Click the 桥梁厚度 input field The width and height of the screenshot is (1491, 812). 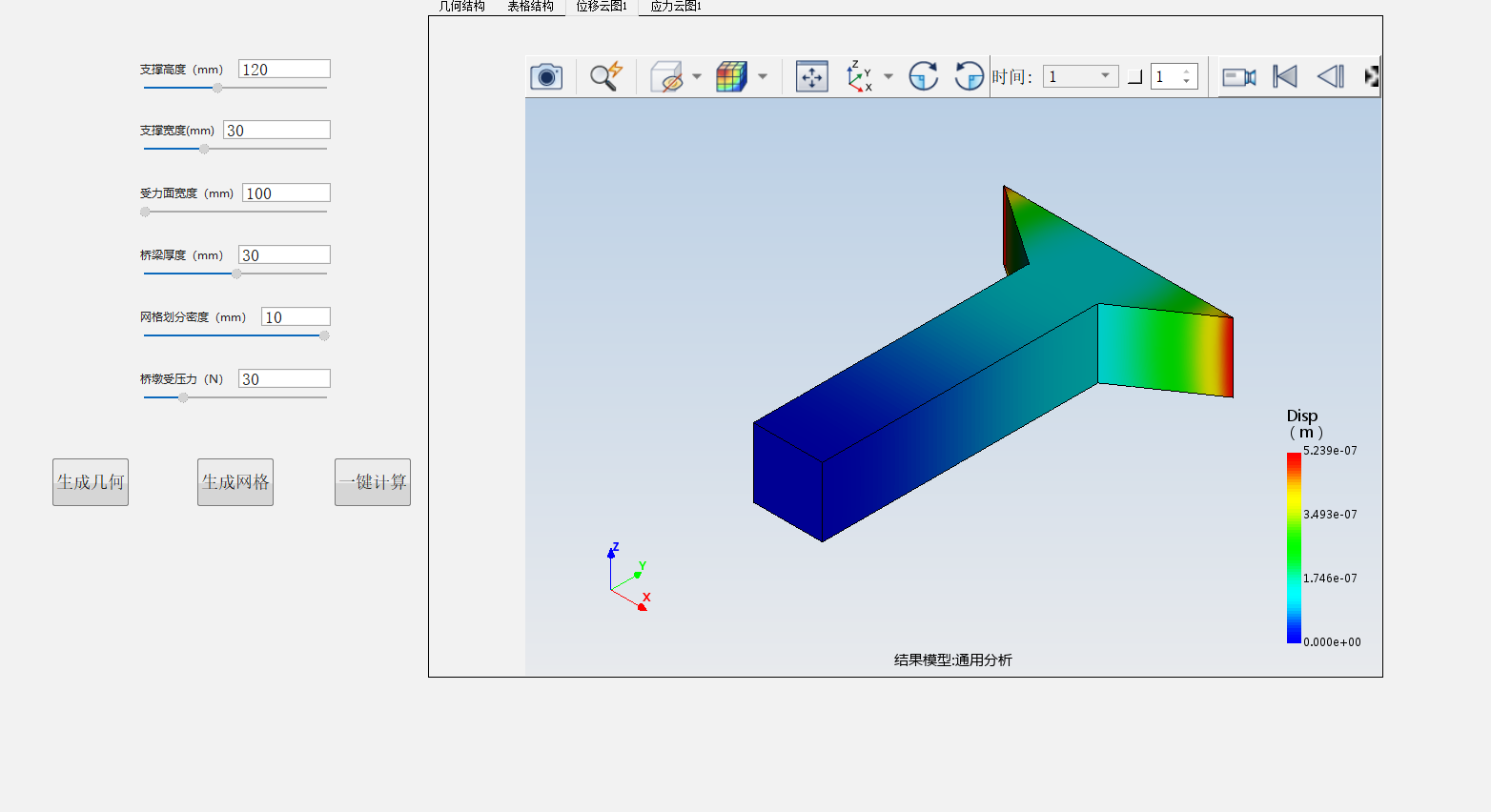point(284,254)
